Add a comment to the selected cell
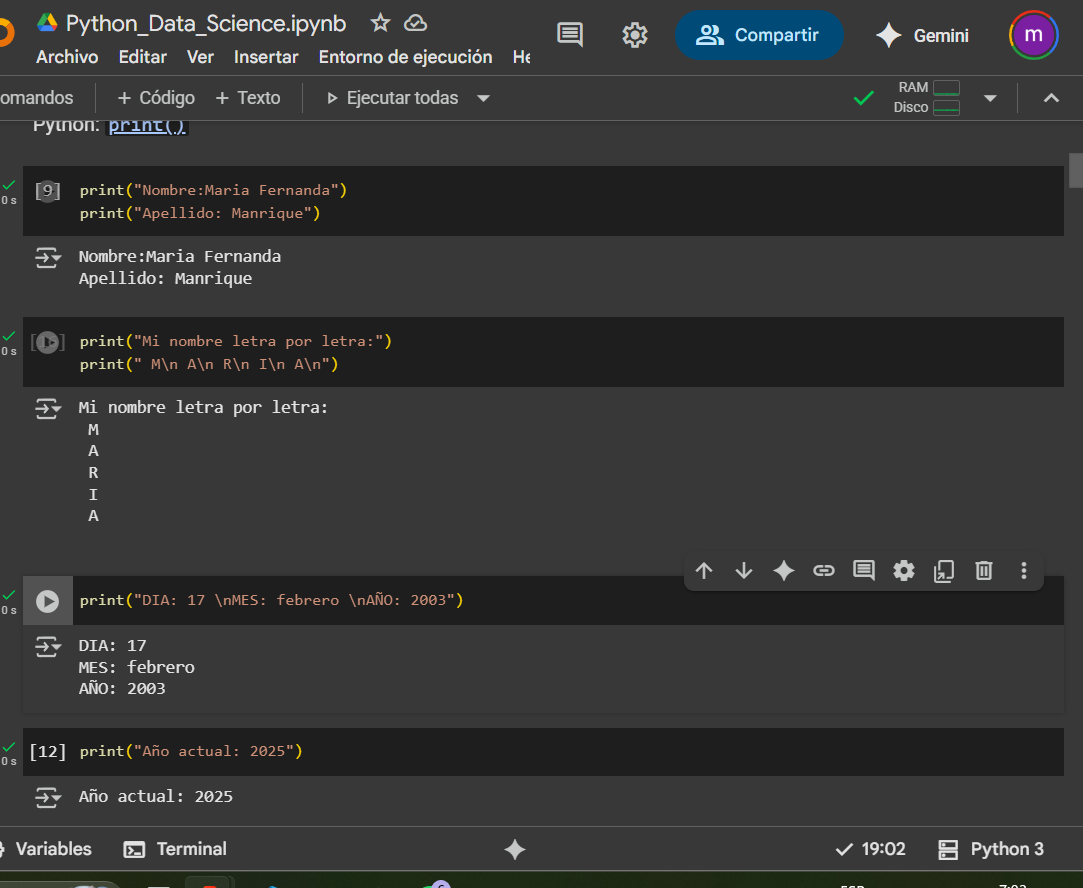 tap(864, 570)
